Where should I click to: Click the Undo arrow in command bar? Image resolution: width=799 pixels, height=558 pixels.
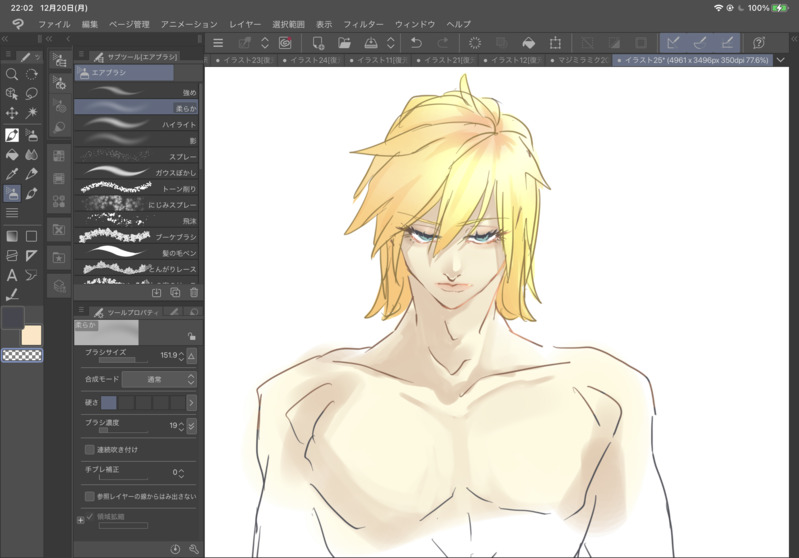[416, 43]
